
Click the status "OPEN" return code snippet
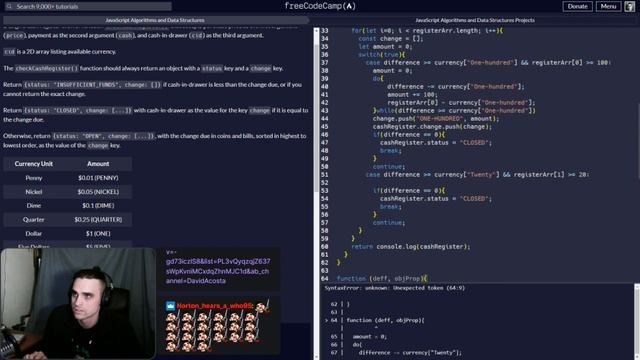click(104, 136)
